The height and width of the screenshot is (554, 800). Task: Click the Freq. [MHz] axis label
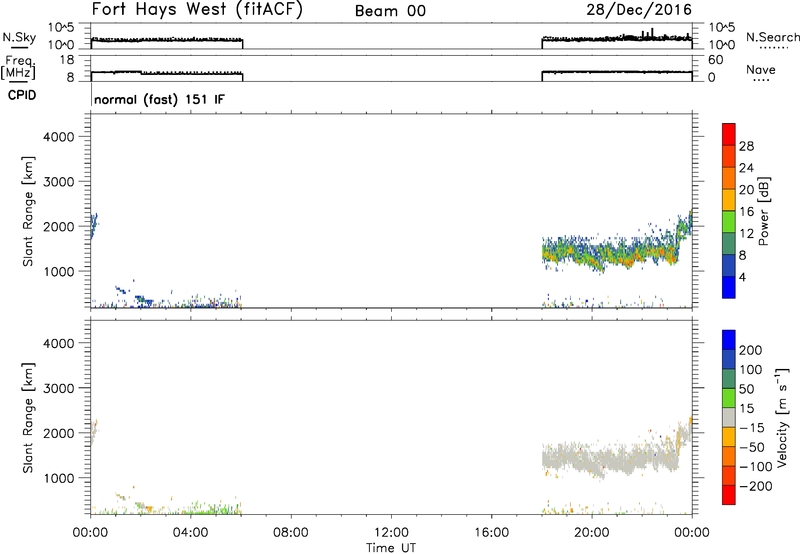pyautogui.click(x=19, y=67)
